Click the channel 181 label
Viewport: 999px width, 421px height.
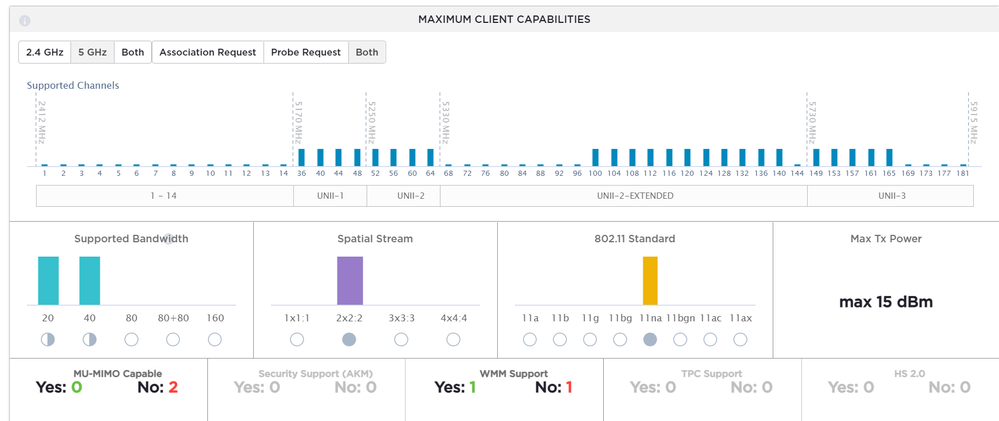(x=963, y=173)
